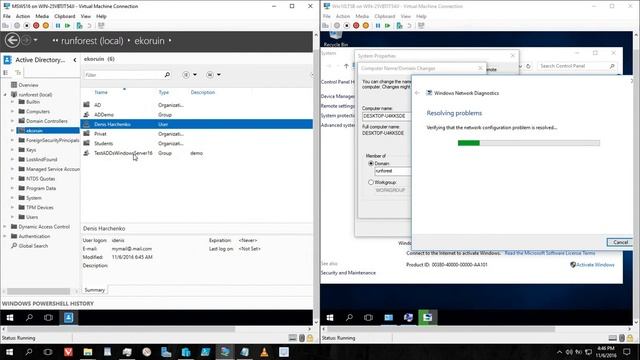
Task: Open the Action menu in the left VM window
Action: click(x=23, y=16)
